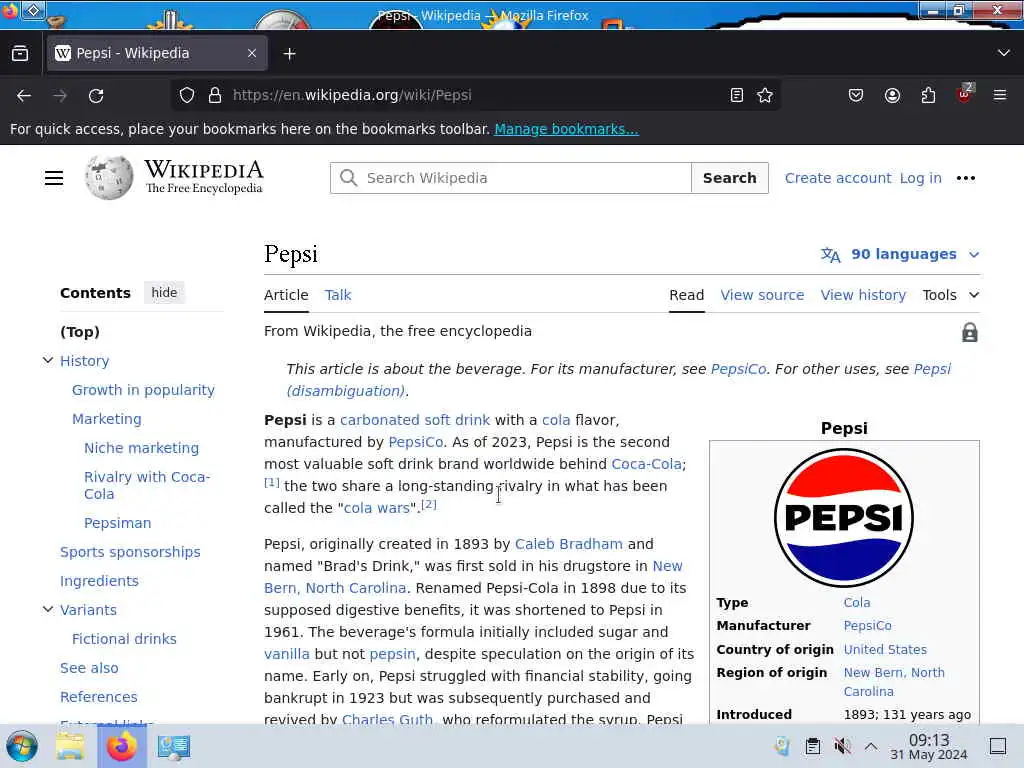Open the 90 languages dropdown
Image resolution: width=1024 pixels, height=768 pixels.
point(901,255)
